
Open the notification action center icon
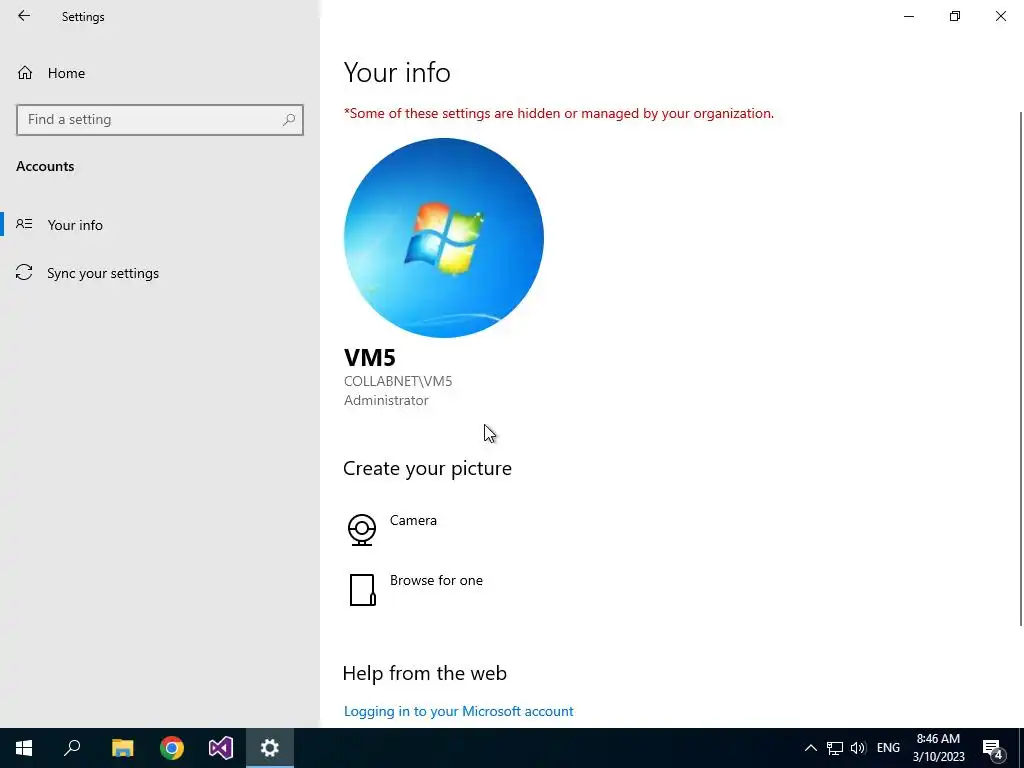coord(993,748)
